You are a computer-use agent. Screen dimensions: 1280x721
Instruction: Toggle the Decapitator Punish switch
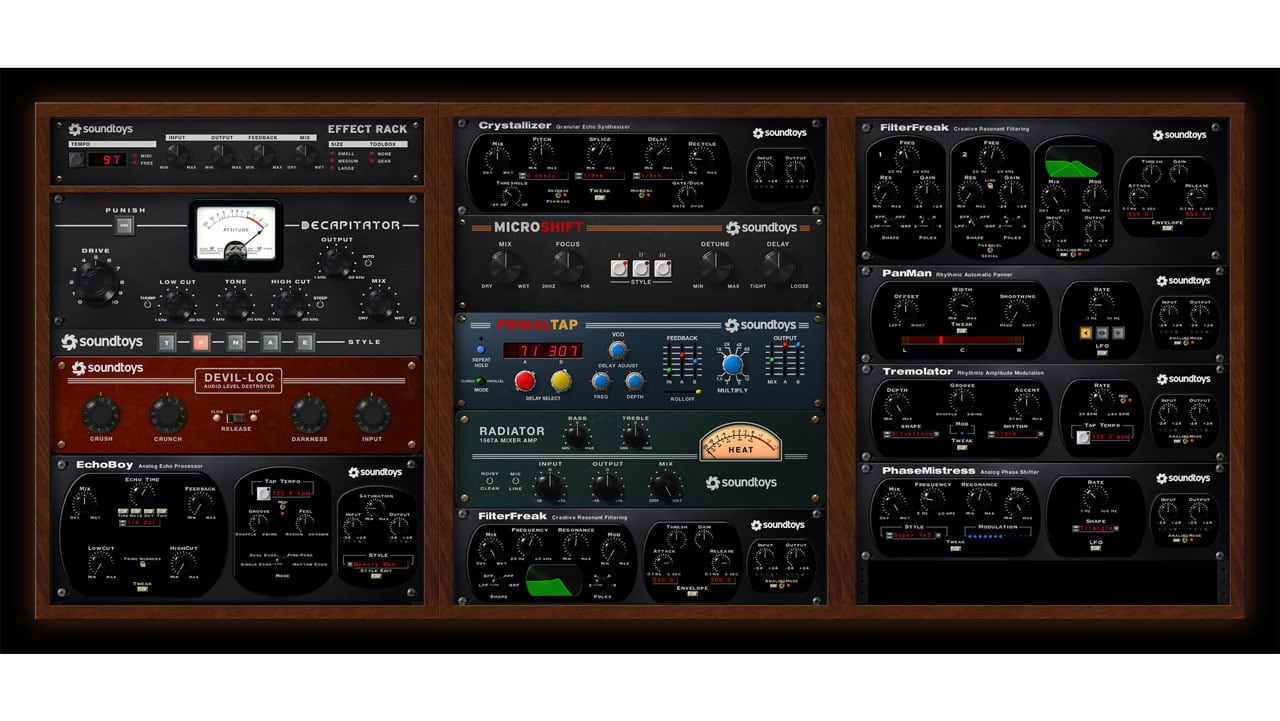tap(124, 227)
